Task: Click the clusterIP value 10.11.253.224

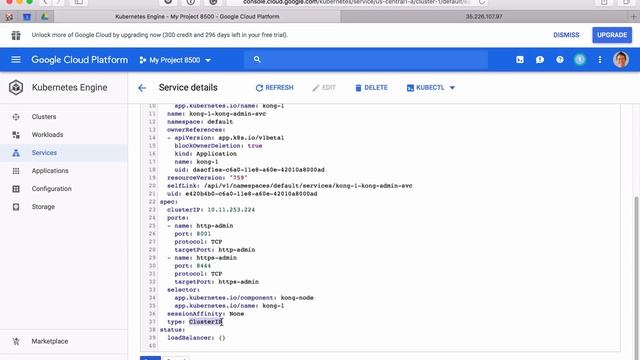Action: 231,210
